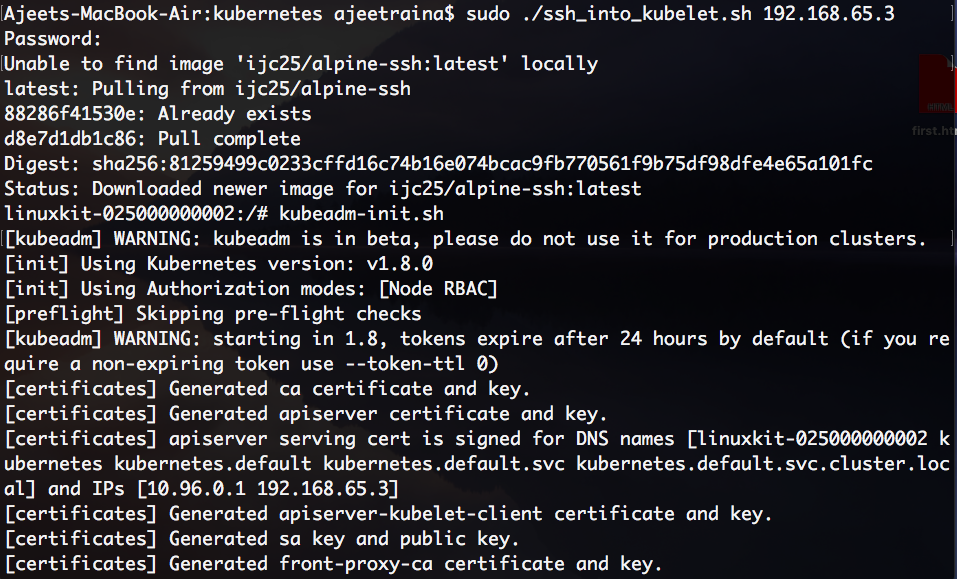
Task: Select the first.html desktop file label
Action: click(934, 130)
